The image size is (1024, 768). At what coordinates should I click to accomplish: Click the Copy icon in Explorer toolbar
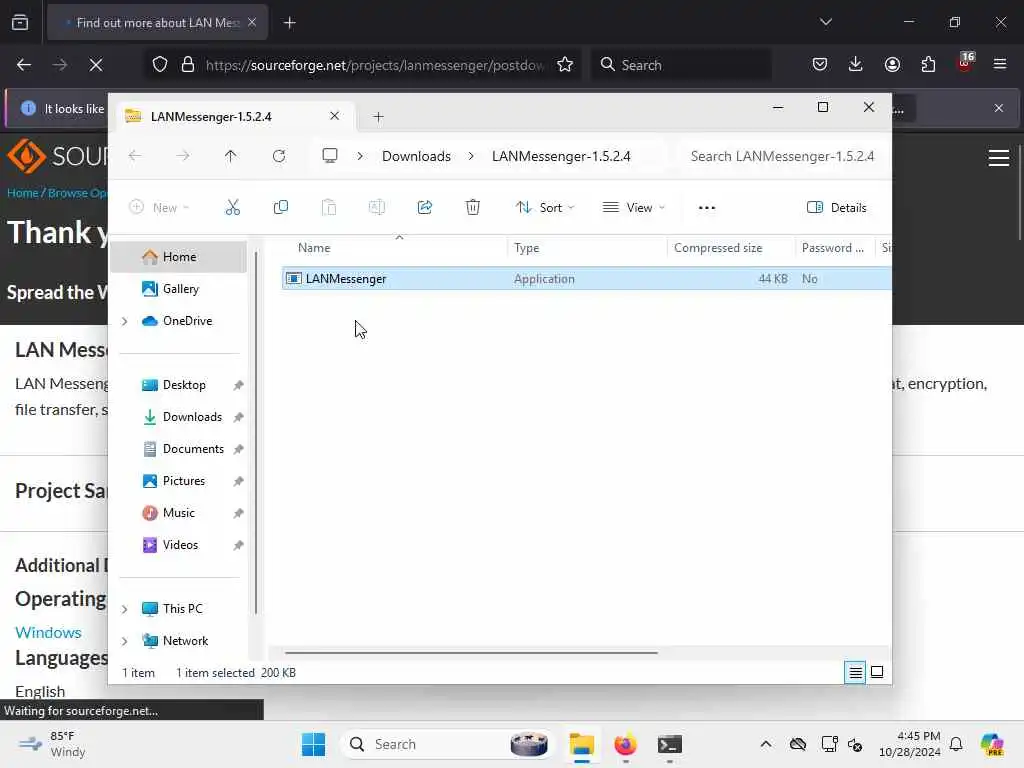coord(281,208)
